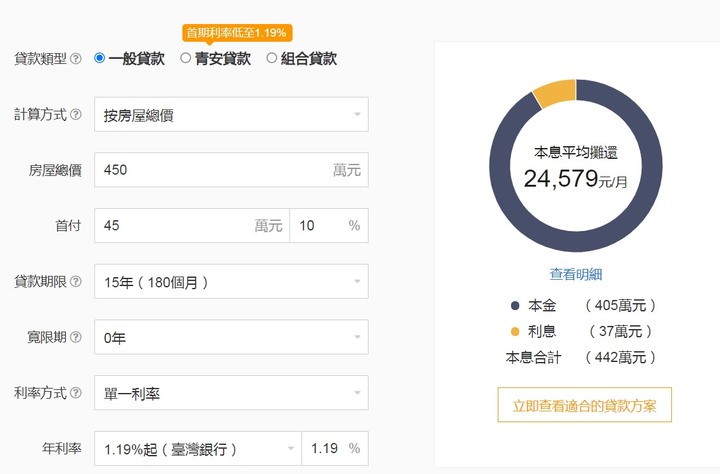Open the 貸款期限 15年 dropdown
The width and height of the screenshot is (720, 474).
(231, 282)
